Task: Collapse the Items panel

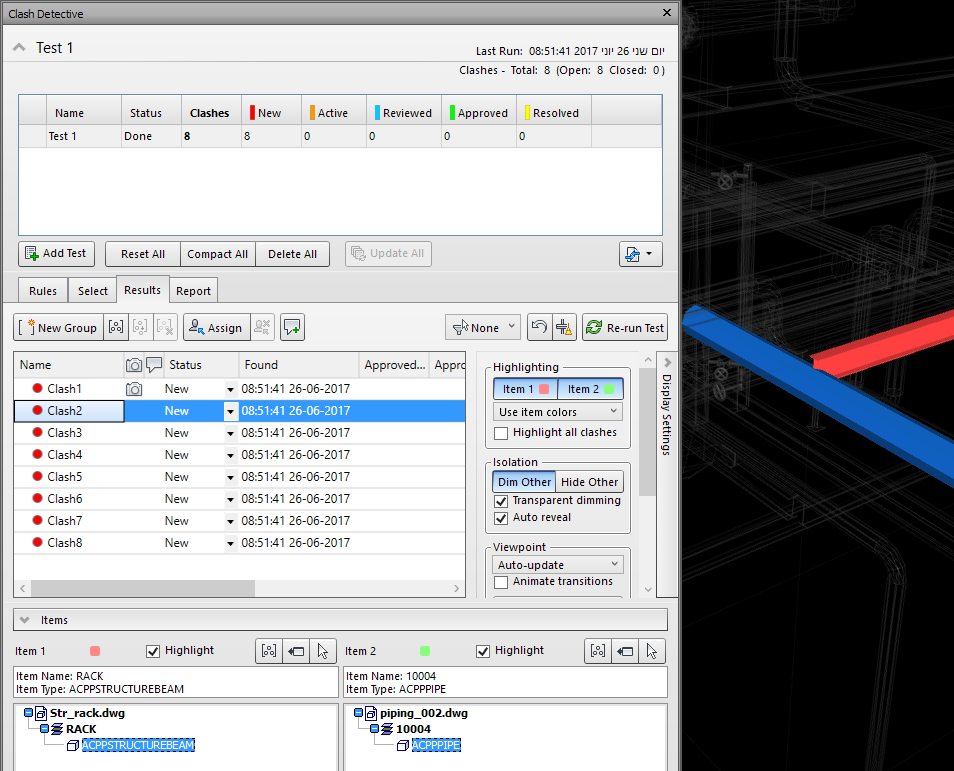Action: pyautogui.click(x=25, y=620)
